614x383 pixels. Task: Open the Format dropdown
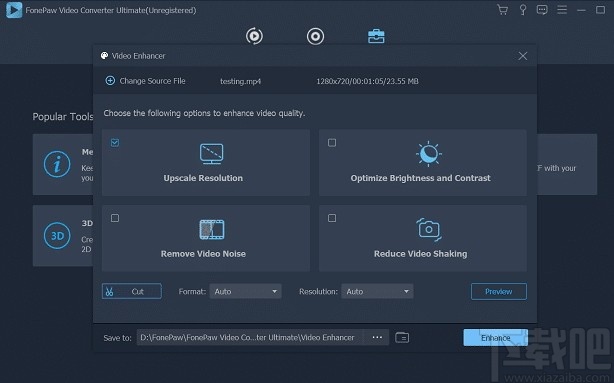(x=245, y=291)
